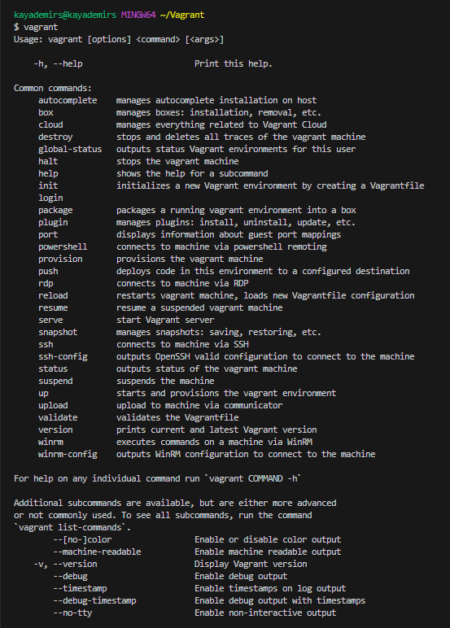Click the '--no-tty' option text
The height and width of the screenshot is (628, 450).
click(x=73, y=613)
